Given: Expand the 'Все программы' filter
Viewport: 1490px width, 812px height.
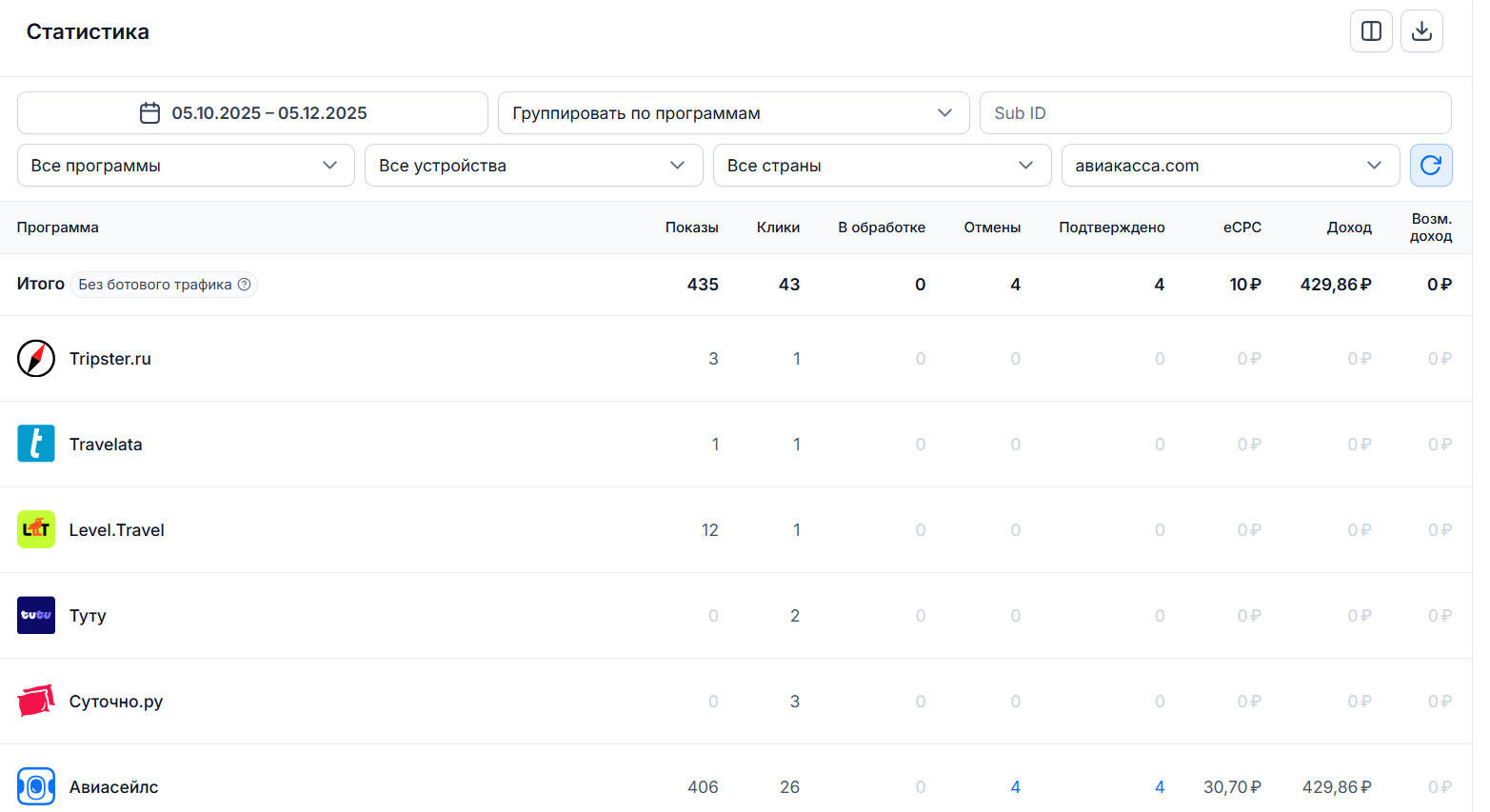Looking at the screenshot, I should click(186, 166).
